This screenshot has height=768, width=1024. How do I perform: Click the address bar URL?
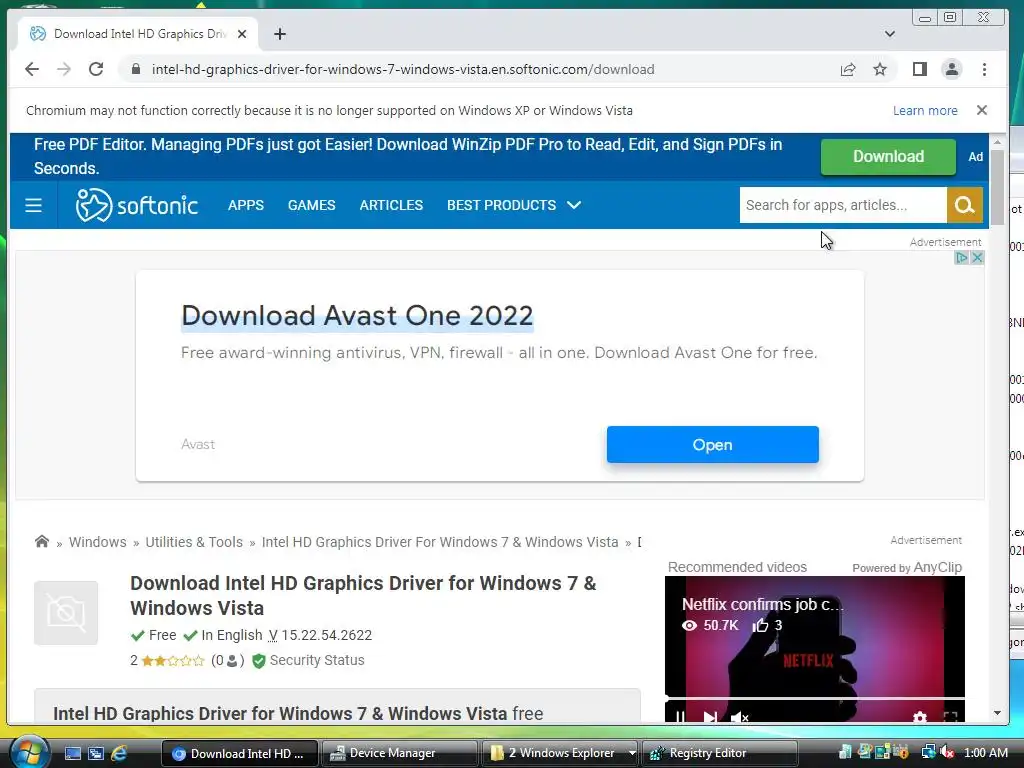[x=403, y=69]
